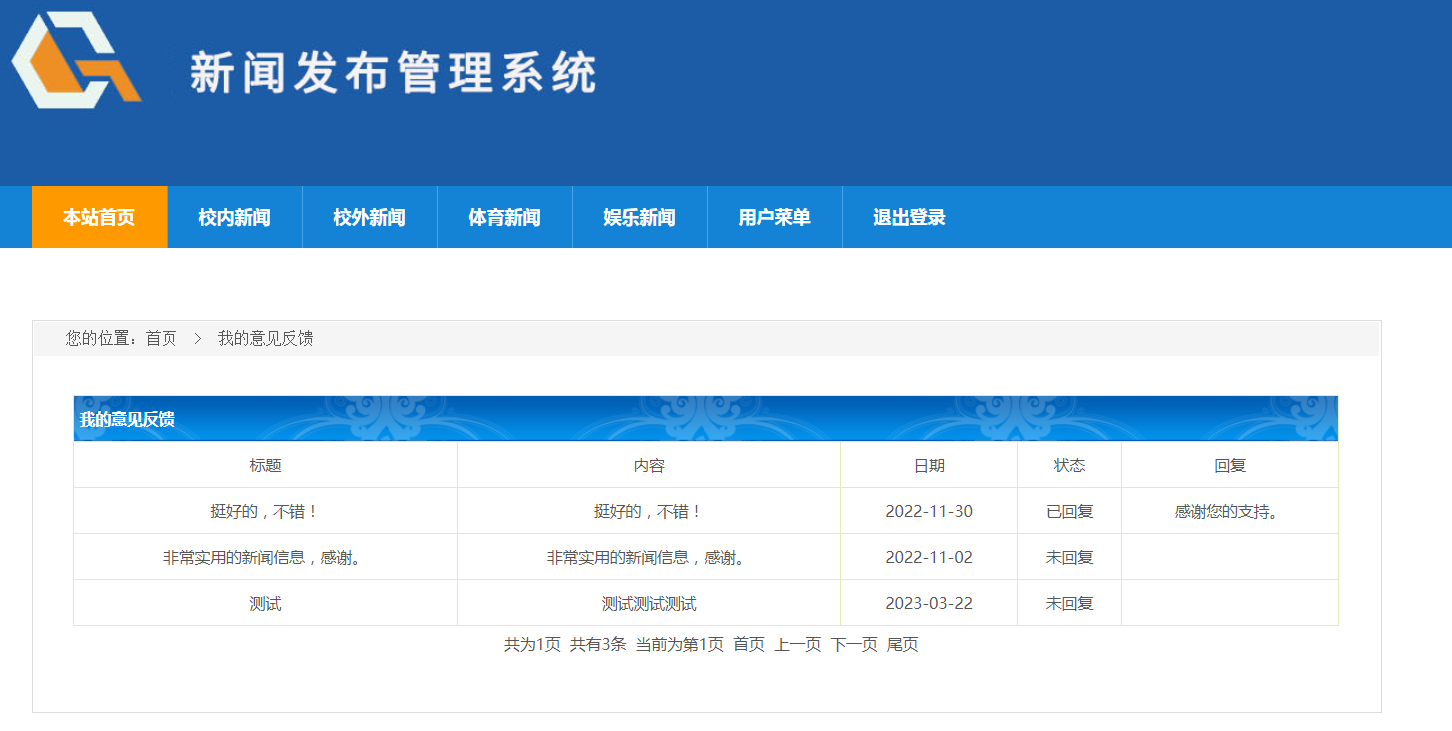Click the 标题 column header
Viewport: 1452px width, 731px height.
pos(265,465)
